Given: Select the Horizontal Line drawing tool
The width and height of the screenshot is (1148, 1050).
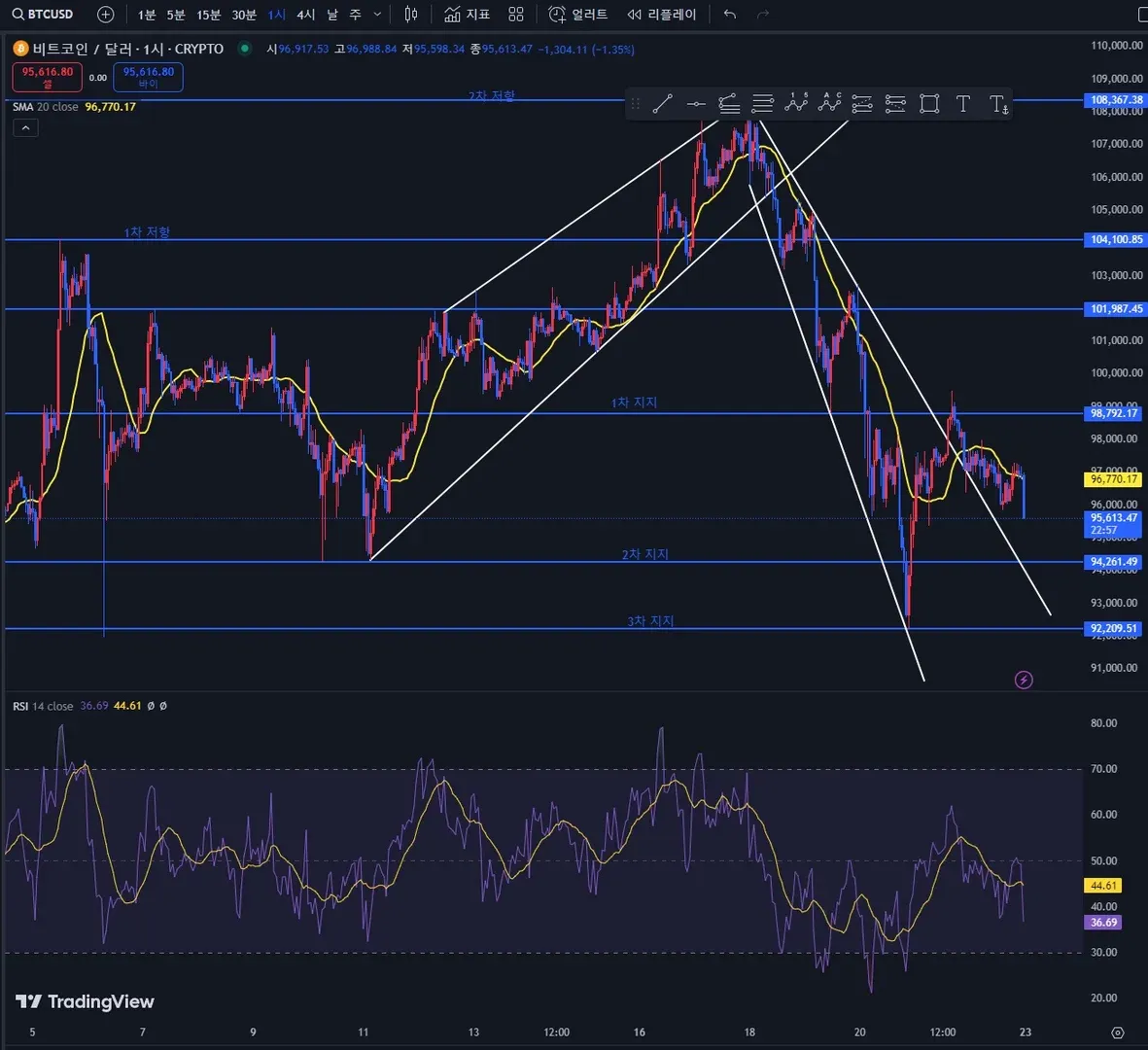Looking at the screenshot, I should click(696, 104).
